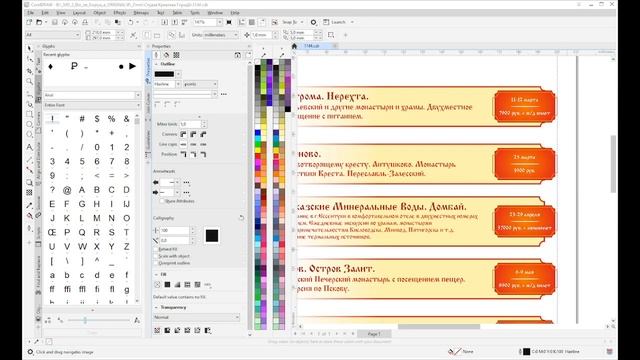Collapse the Outline section

pyautogui.click(x=156, y=64)
